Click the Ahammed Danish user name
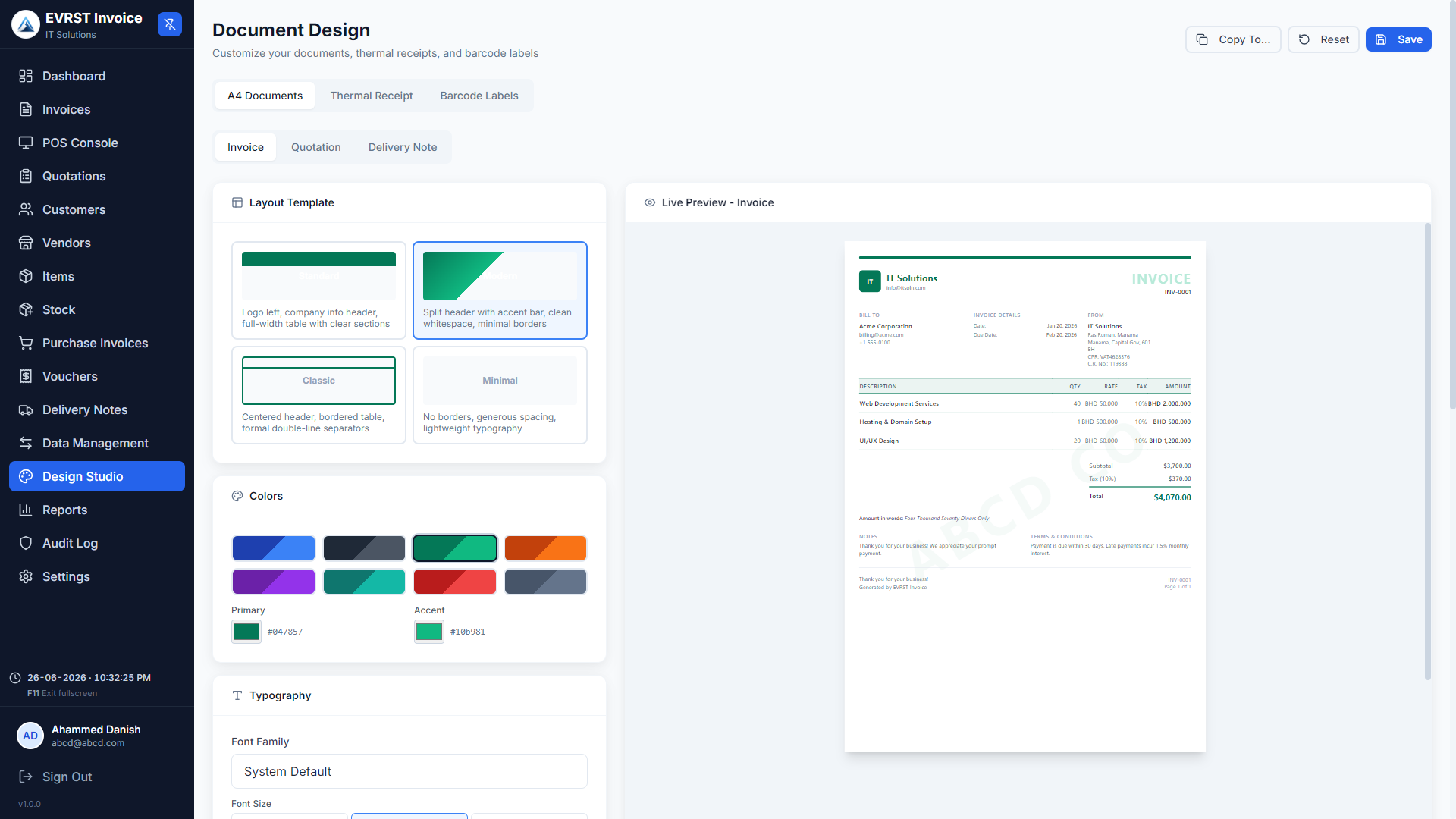Image resolution: width=1456 pixels, height=819 pixels. point(96,730)
